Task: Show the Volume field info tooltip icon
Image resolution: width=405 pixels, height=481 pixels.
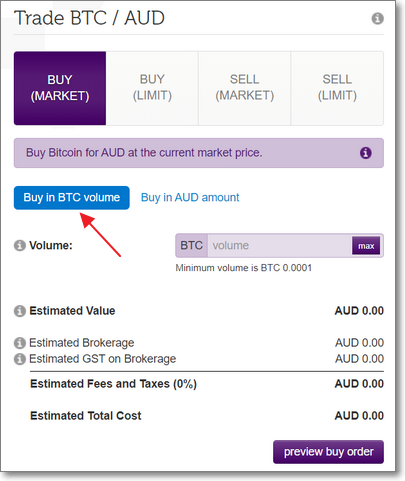Action: [x=20, y=245]
